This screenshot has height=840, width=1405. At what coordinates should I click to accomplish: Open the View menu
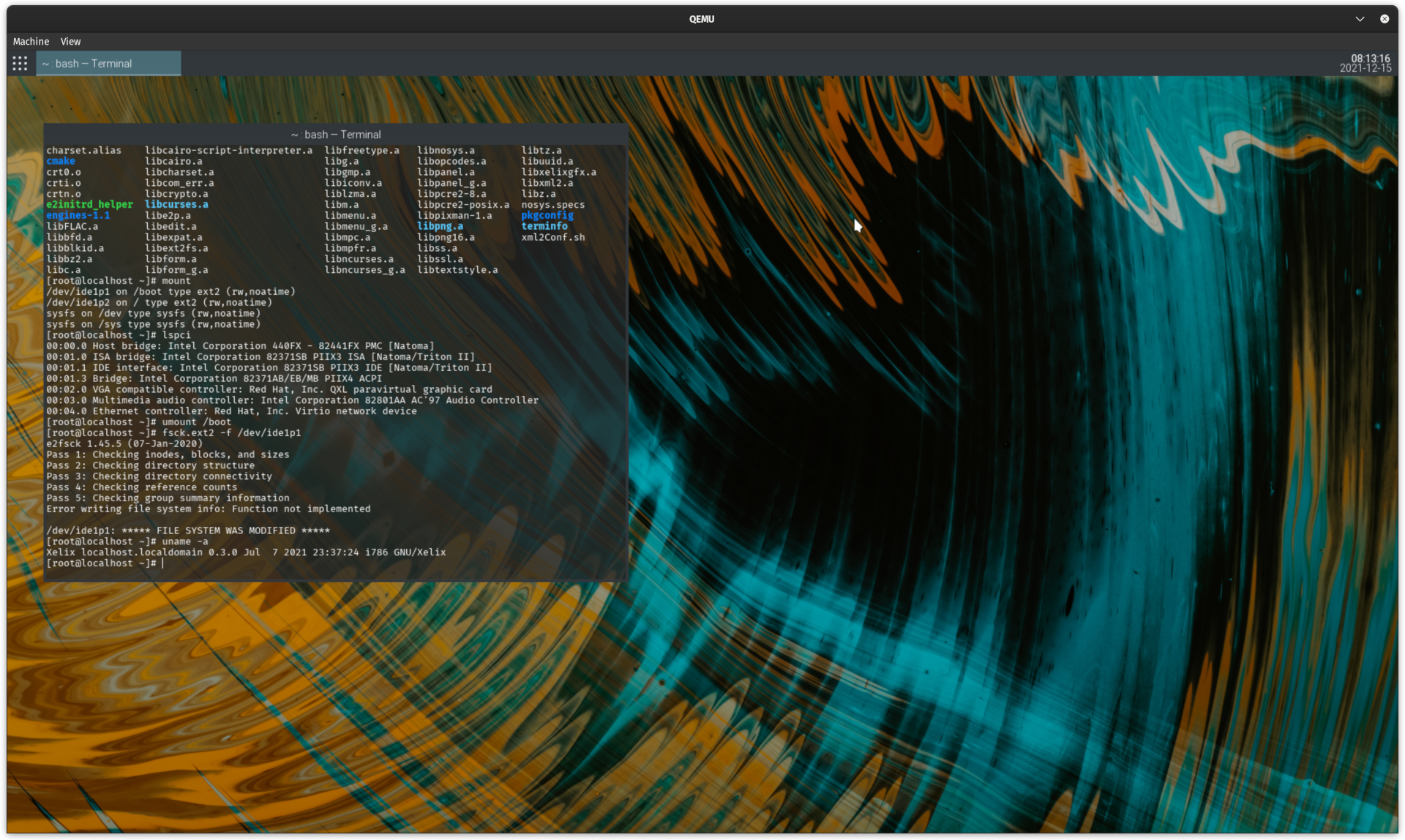pos(70,41)
